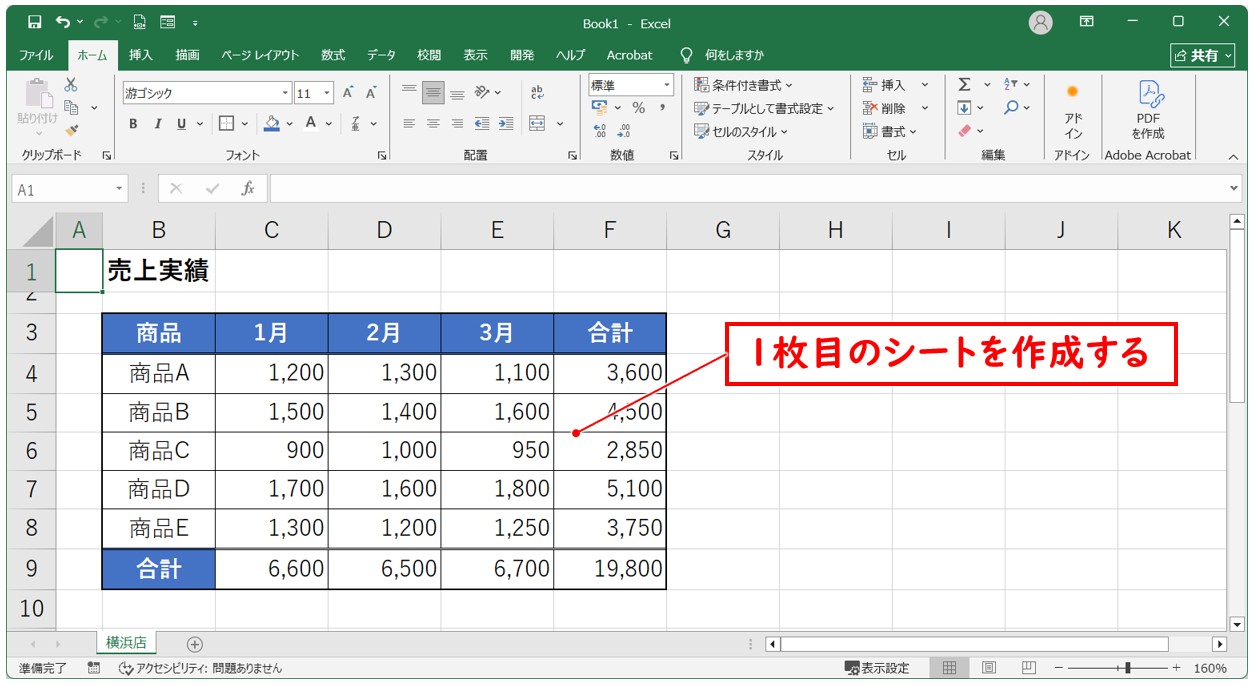Add a new sheet with plus icon
1255x686 pixels.
tap(195, 644)
